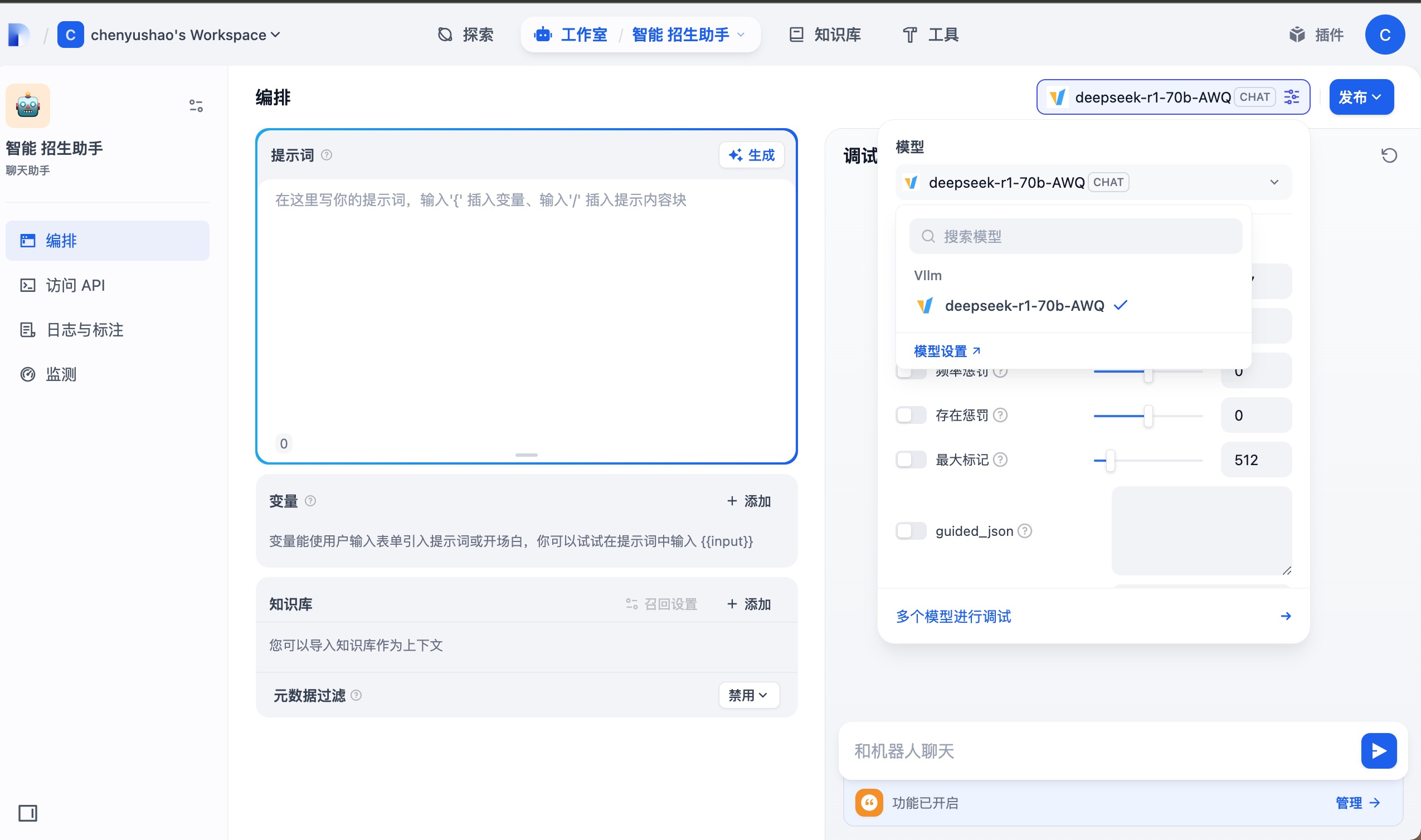The image size is (1421, 840).
Task: Toggle the 存在惩罚 switch
Action: click(911, 415)
